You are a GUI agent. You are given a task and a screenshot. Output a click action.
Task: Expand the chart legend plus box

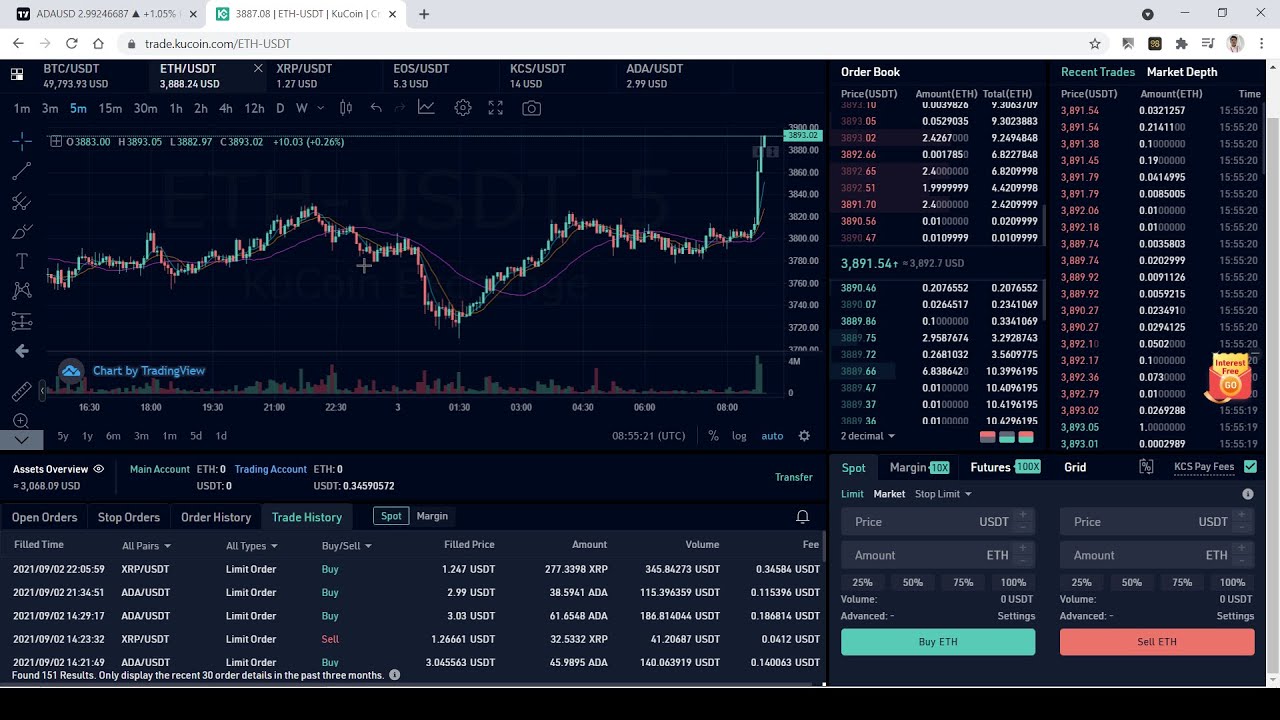coord(56,142)
